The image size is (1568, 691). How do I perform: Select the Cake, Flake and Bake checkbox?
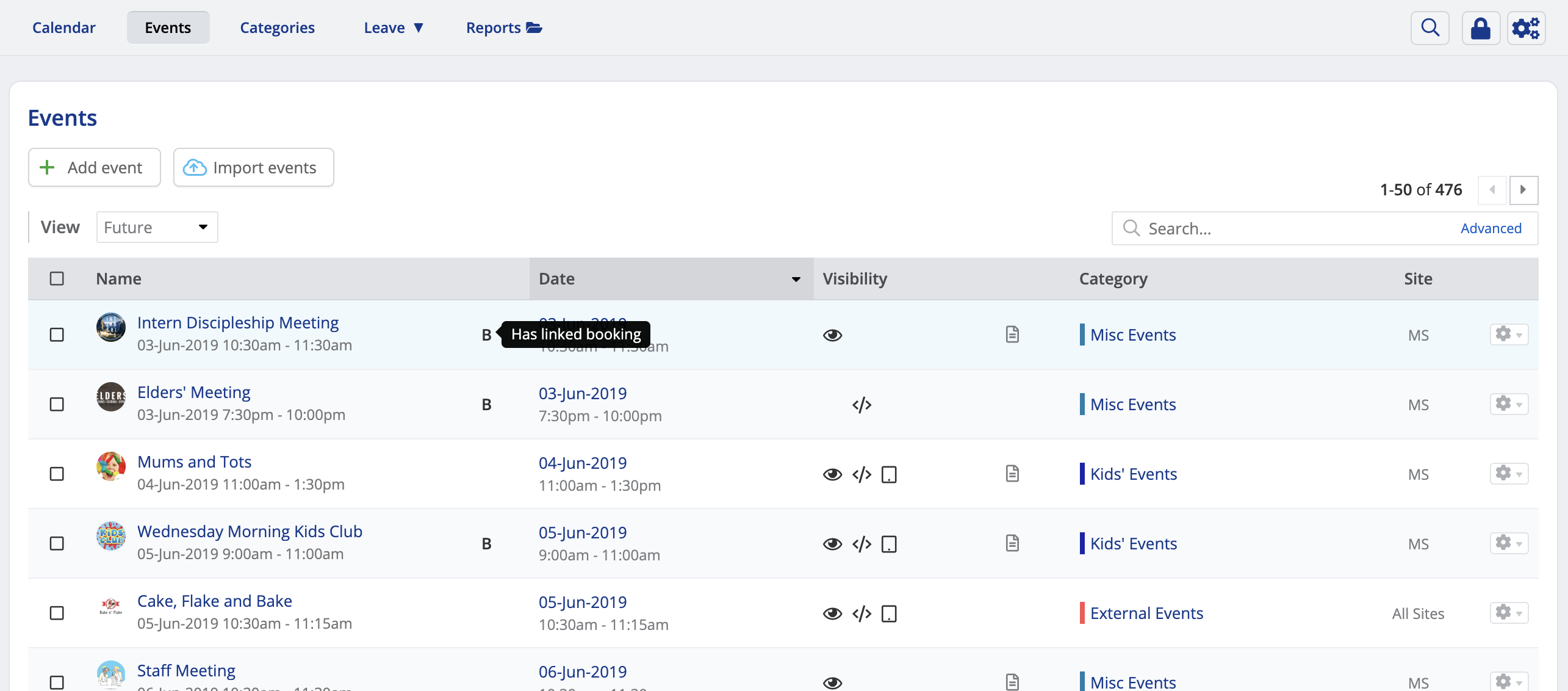click(57, 613)
